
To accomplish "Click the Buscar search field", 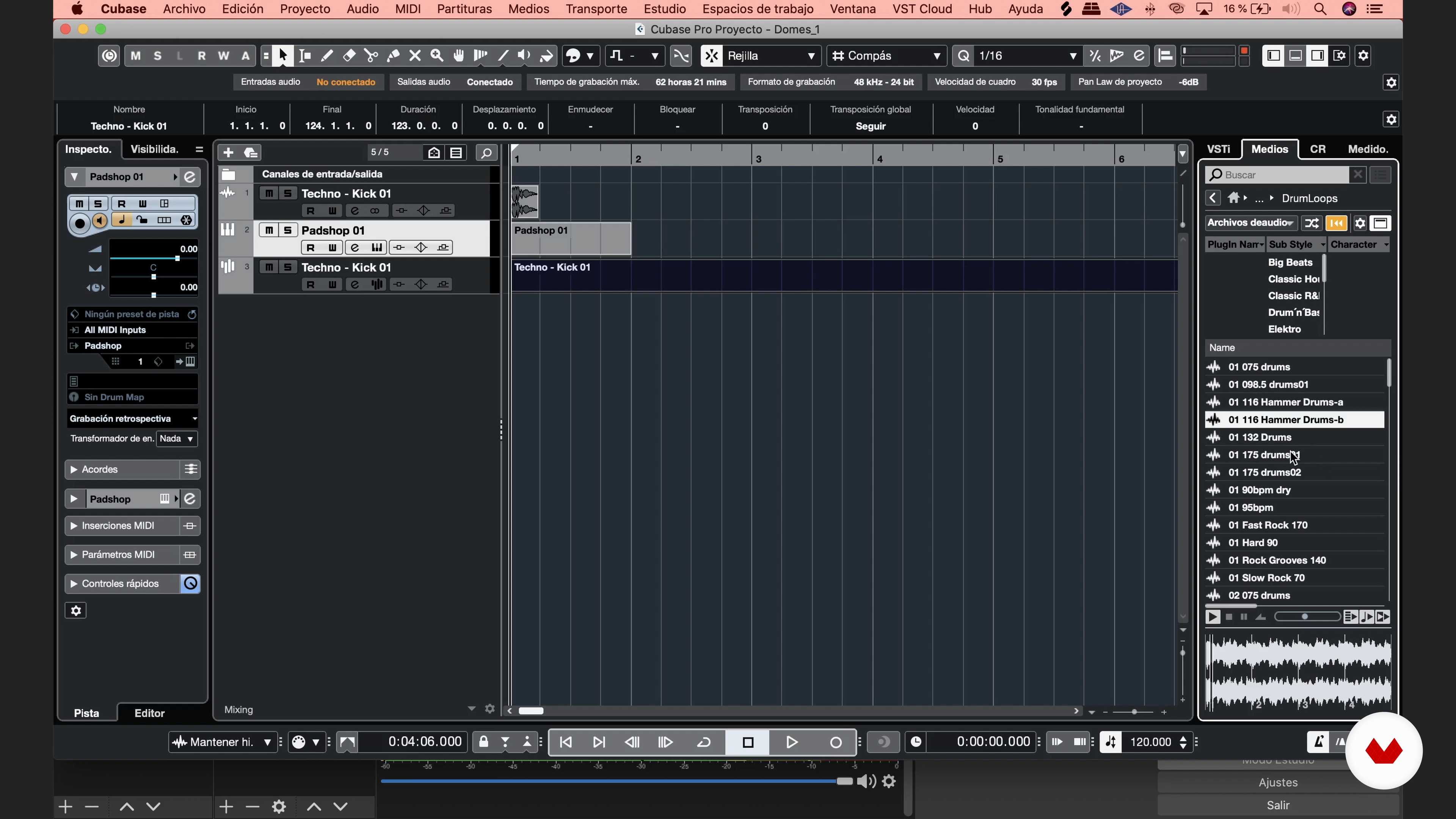I will click(x=1277, y=175).
